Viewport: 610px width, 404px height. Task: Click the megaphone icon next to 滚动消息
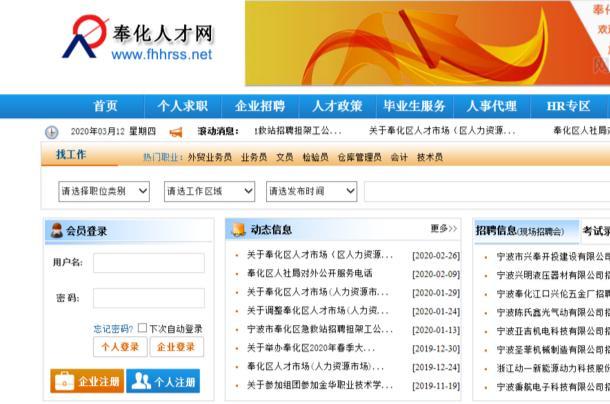coord(176,132)
